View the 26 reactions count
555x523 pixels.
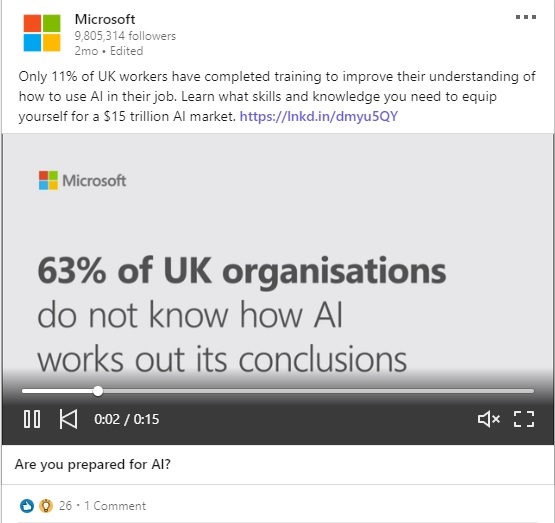click(65, 506)
